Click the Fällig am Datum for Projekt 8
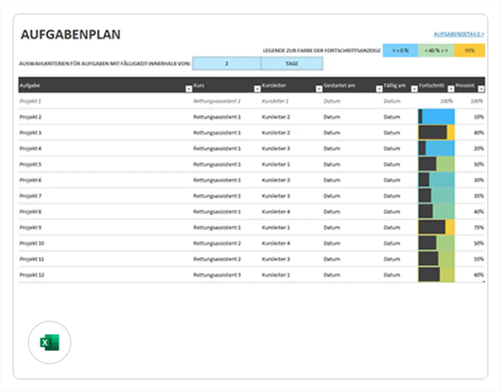This screenshot has height=392, width=500. pos(392,212)
